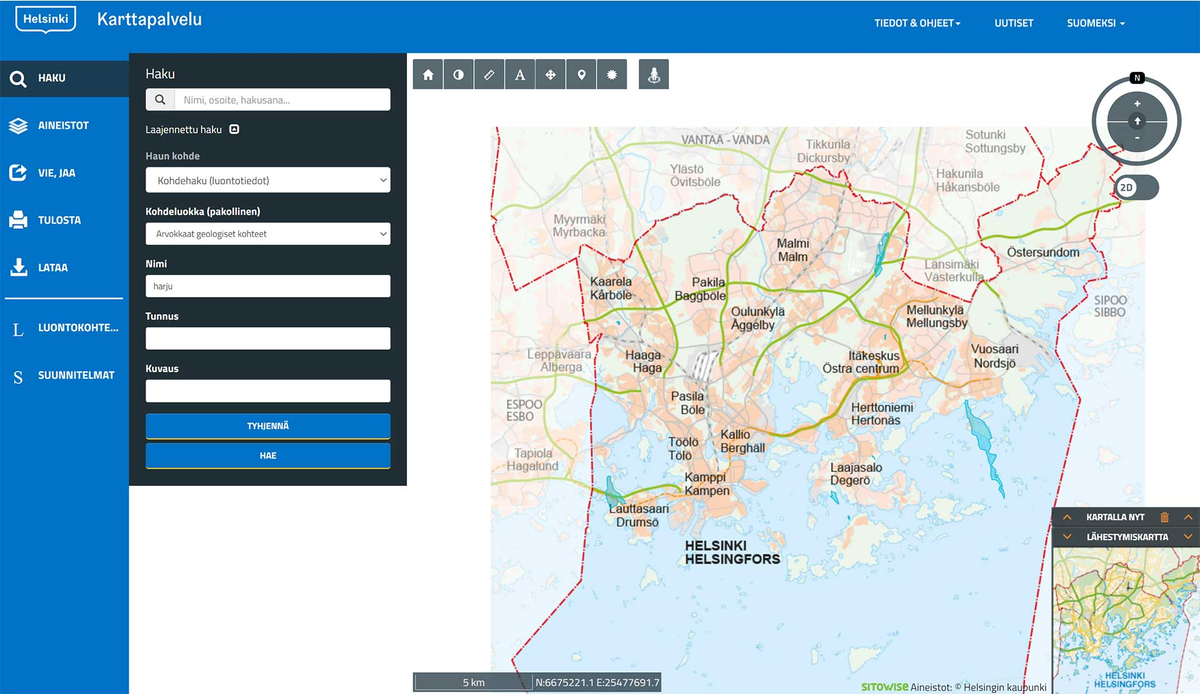Image resolution: width=1200 pixels, height=694 pixels.
Task: Click the contrast half-circle toolbar icon
Action: 458,75
